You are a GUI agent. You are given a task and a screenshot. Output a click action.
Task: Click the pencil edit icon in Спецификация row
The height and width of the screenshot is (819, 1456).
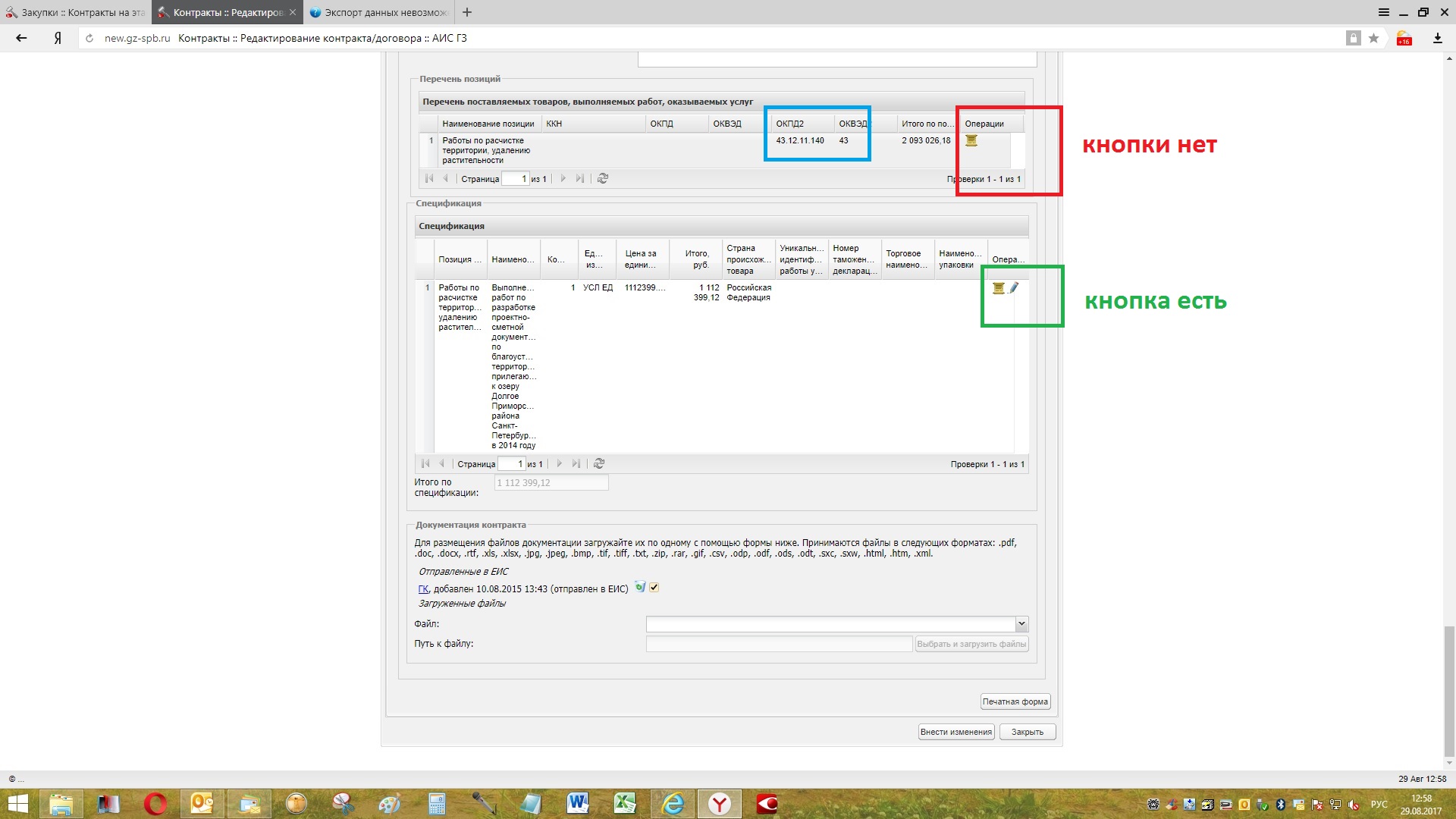(x=1014, y=287)
